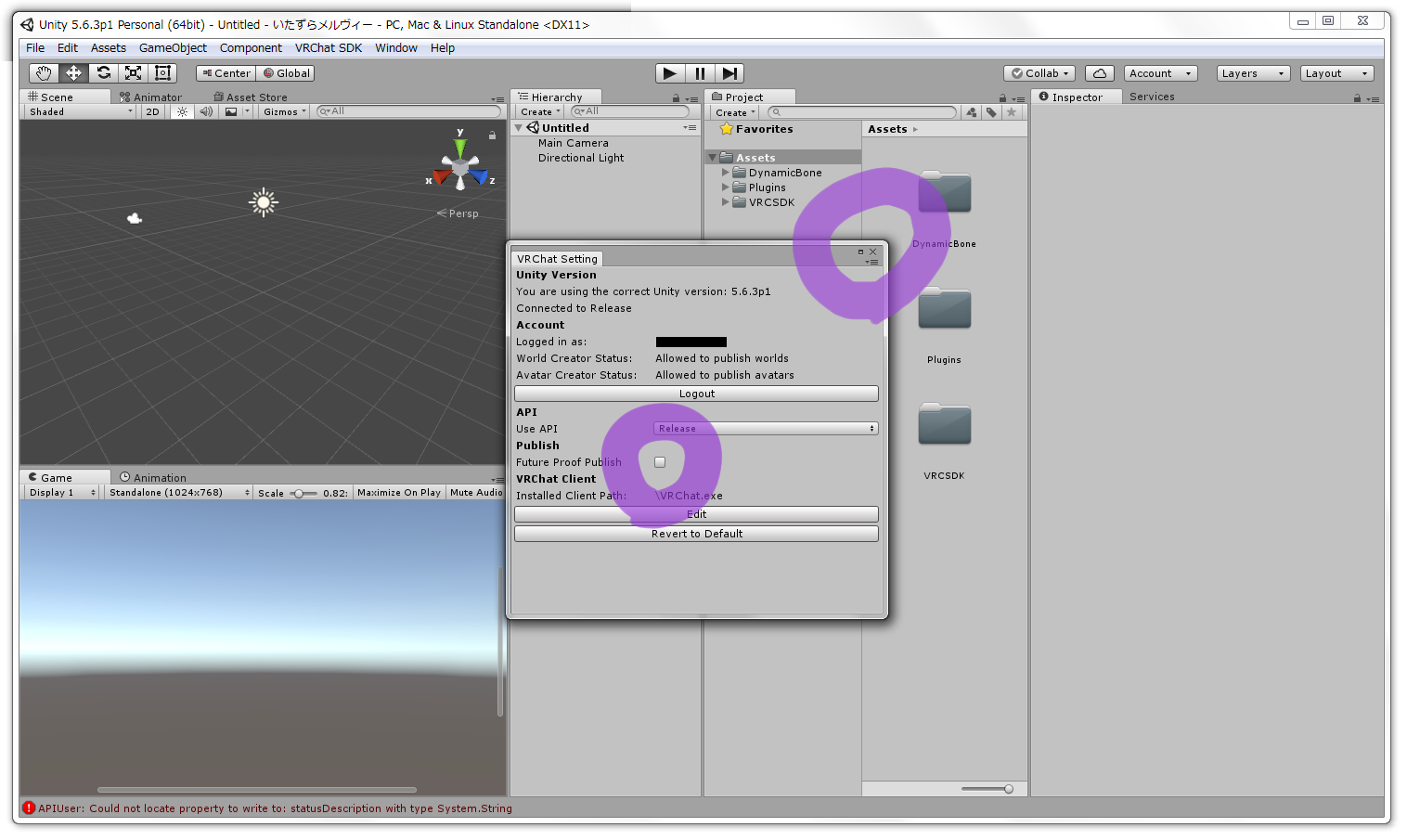Select the Hand tool in the toolbar

click(x=44, y=73)
